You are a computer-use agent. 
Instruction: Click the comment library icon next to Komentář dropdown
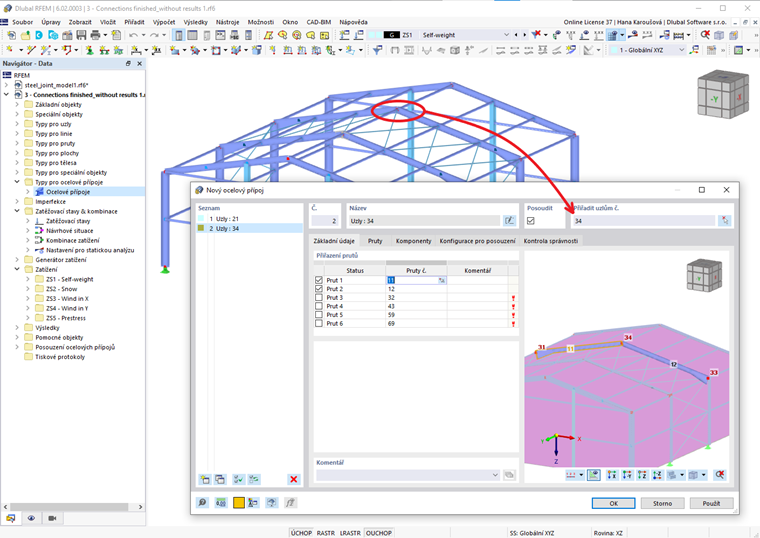pyautogui.click(x=509, y=475)
